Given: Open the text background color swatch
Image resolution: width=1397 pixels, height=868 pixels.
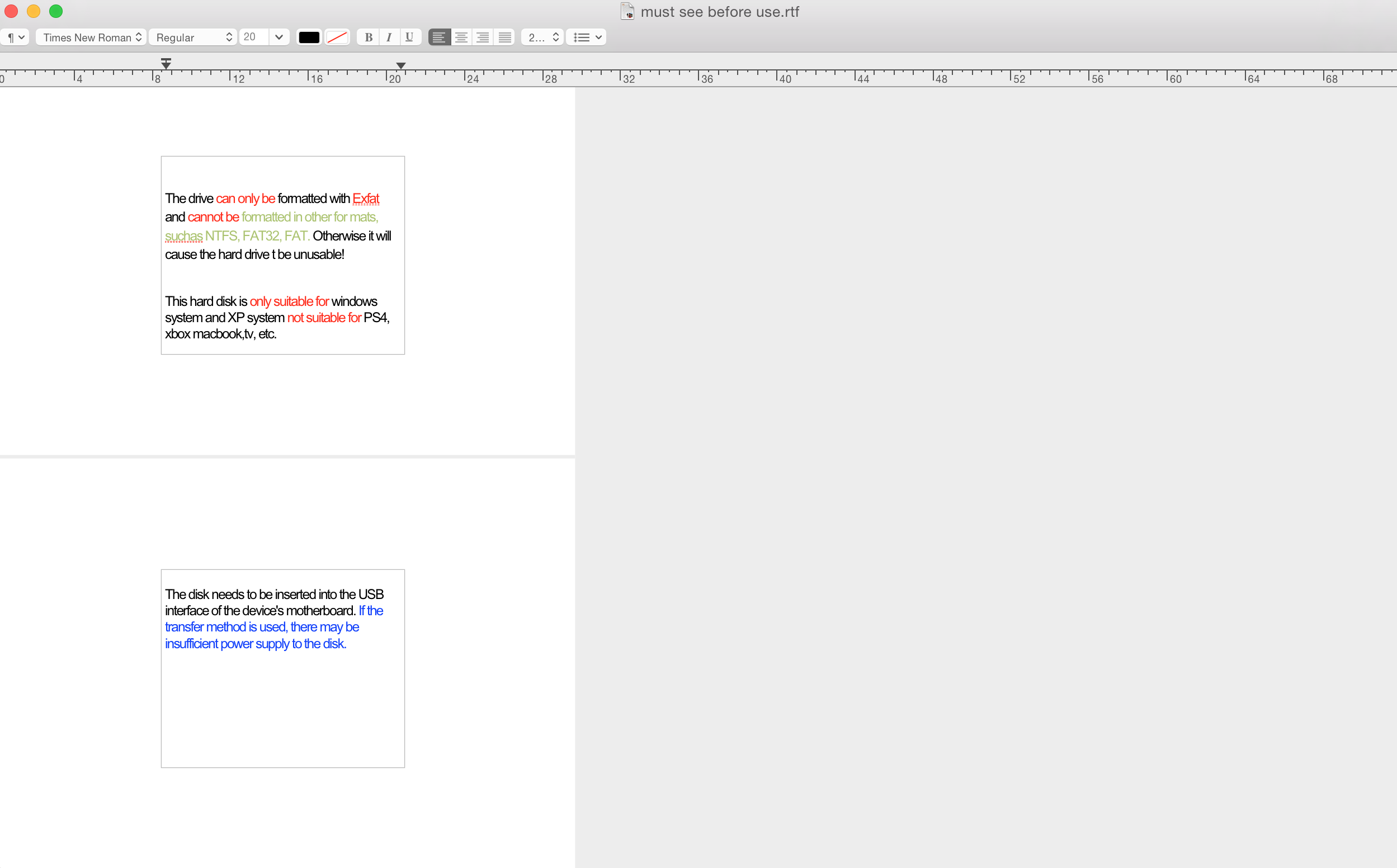Looking at the screenshot, I should tap(337, 37).
